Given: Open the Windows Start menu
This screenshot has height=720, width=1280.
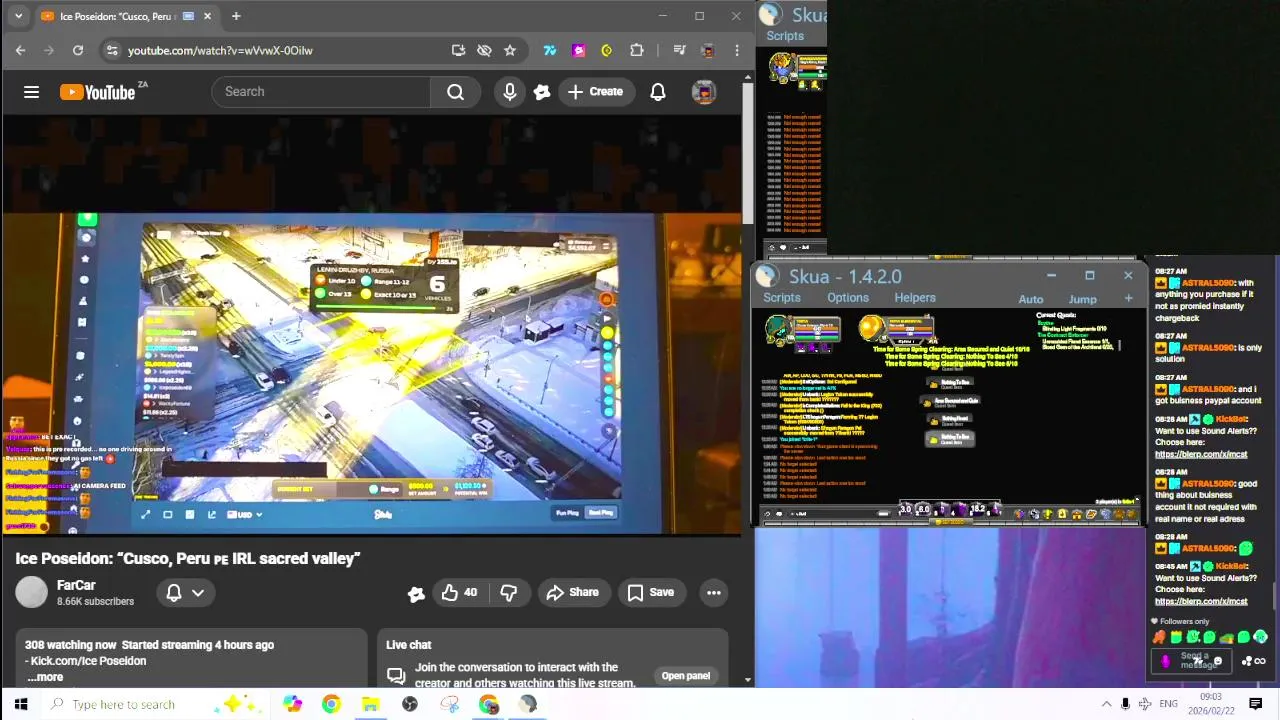Looking at the screenshot, I should [21, 704].
